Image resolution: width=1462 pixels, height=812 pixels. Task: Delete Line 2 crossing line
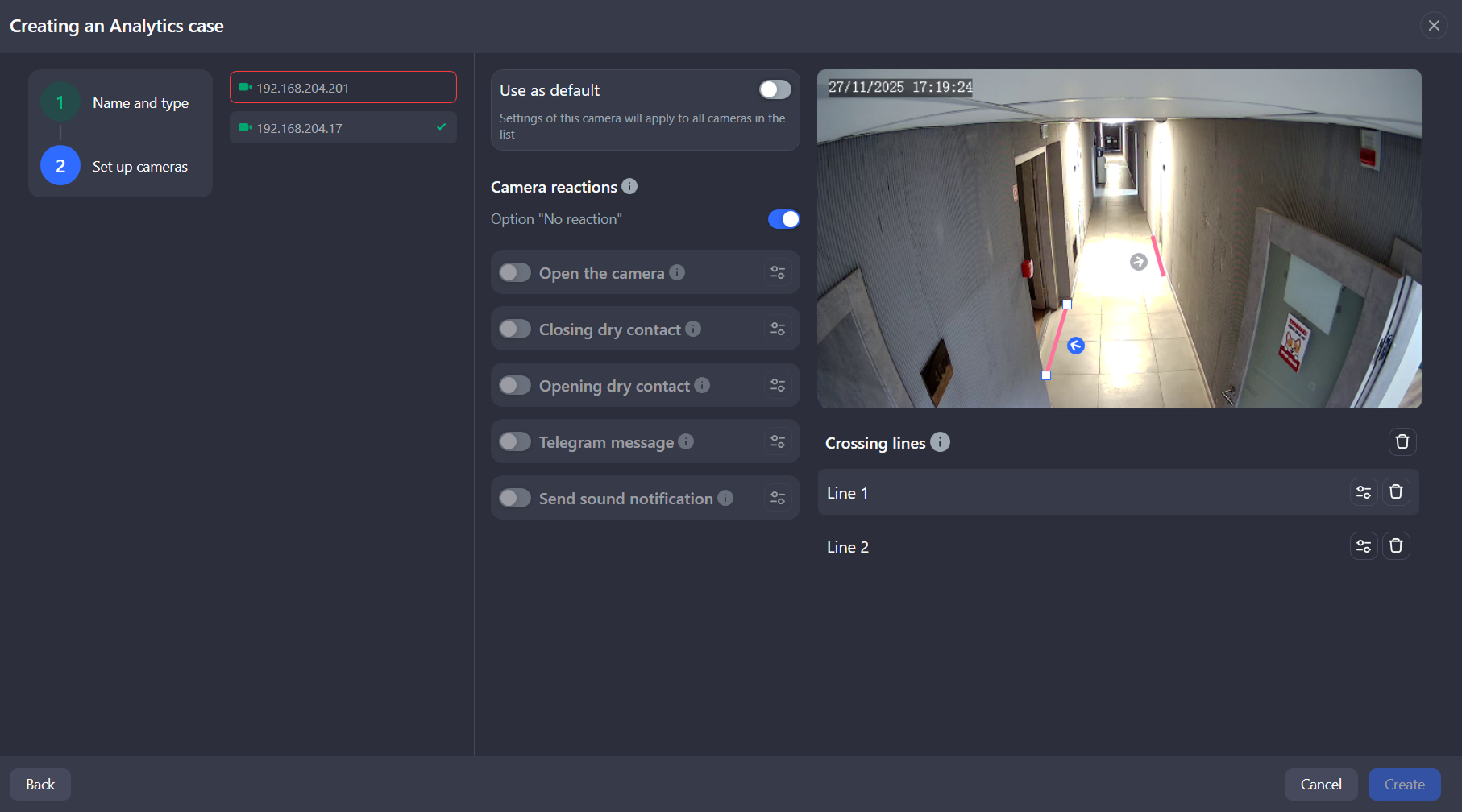click(x=1396, y=546)
